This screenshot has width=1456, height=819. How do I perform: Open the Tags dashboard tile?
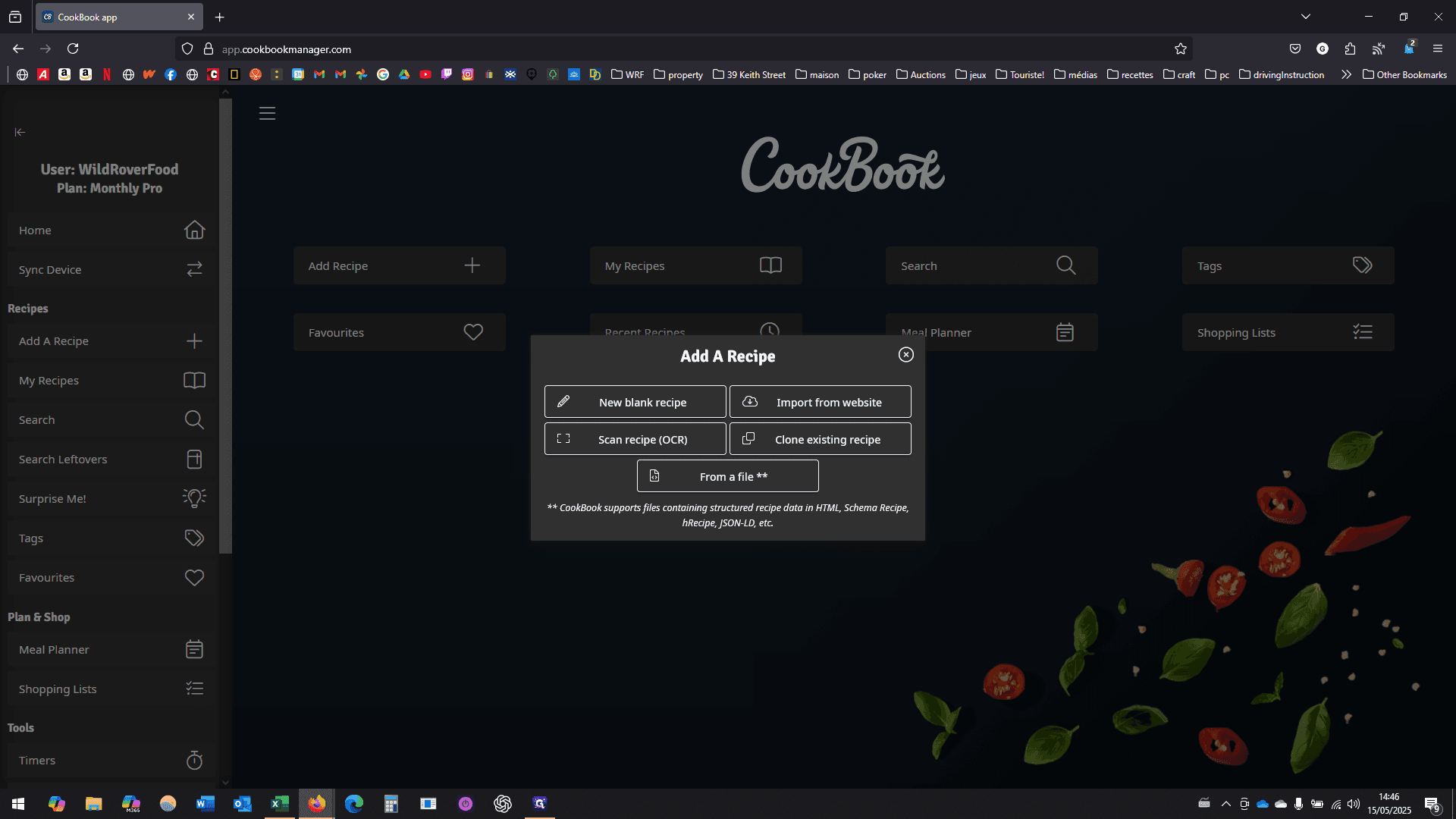click(x=1288, y=265)
